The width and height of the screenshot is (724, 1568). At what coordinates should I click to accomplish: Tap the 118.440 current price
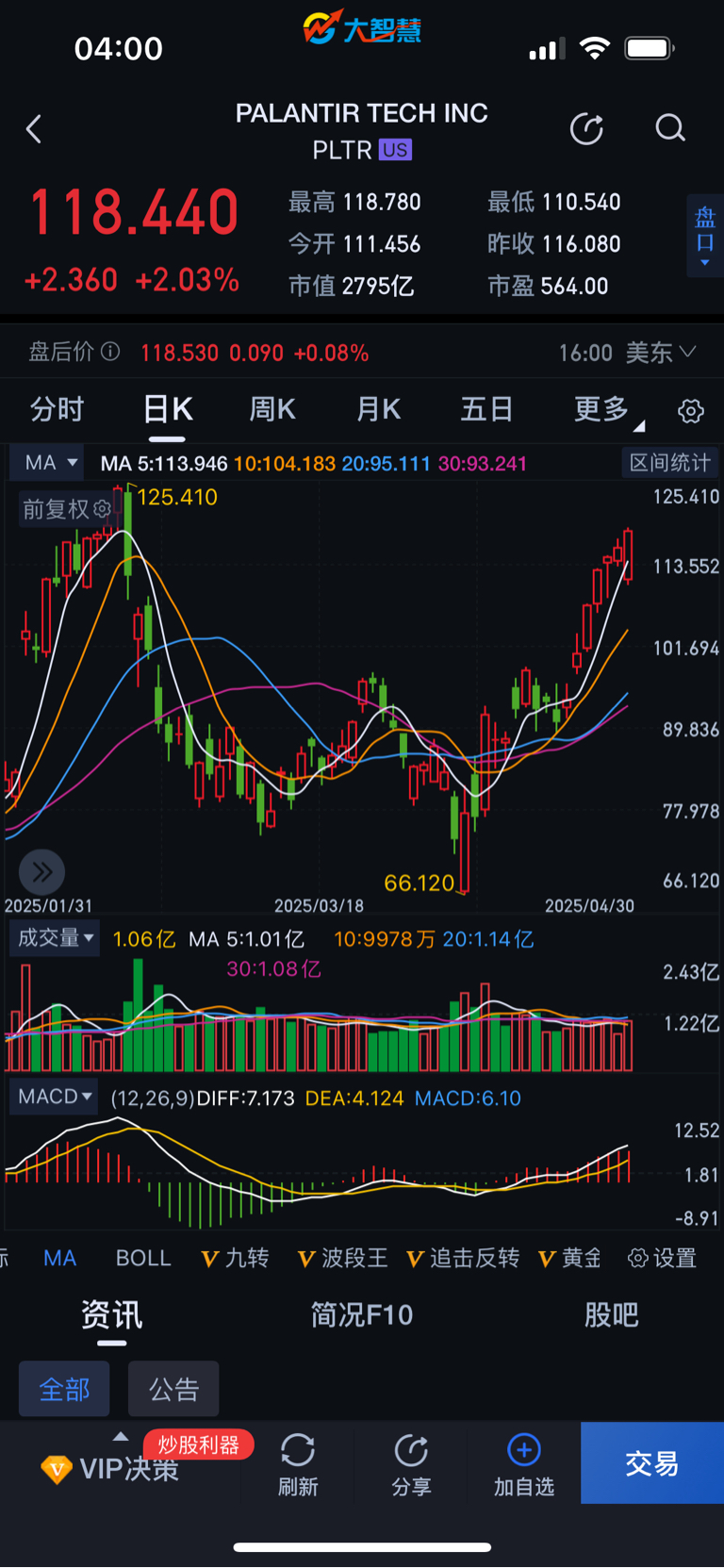point(134,212)
